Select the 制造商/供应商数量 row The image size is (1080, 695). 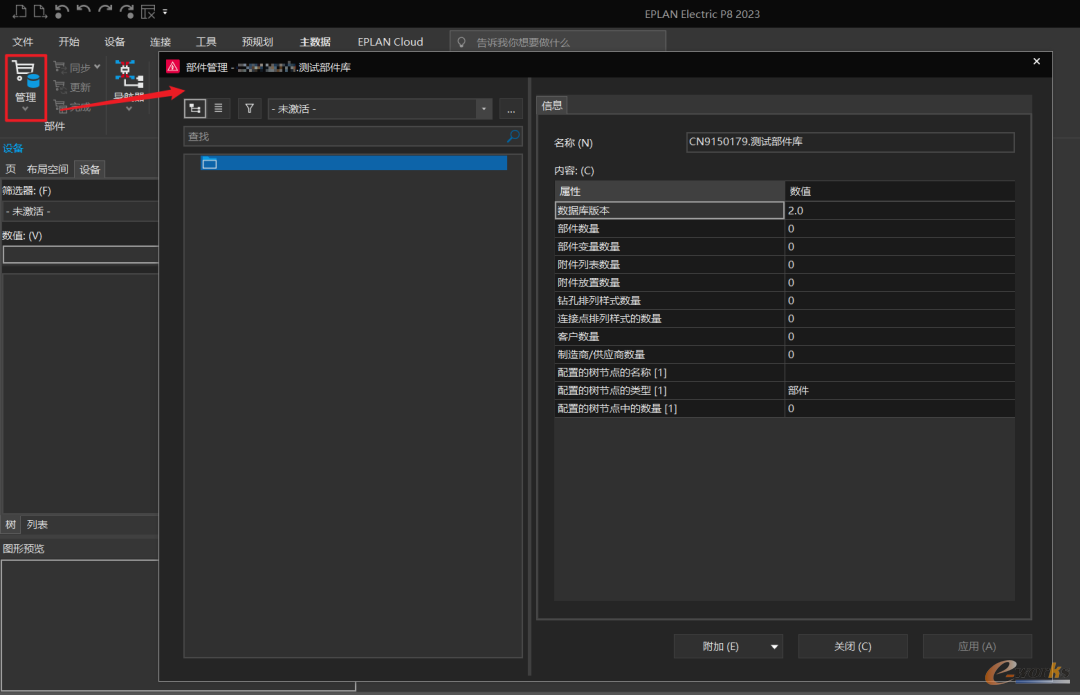point(785,354)
